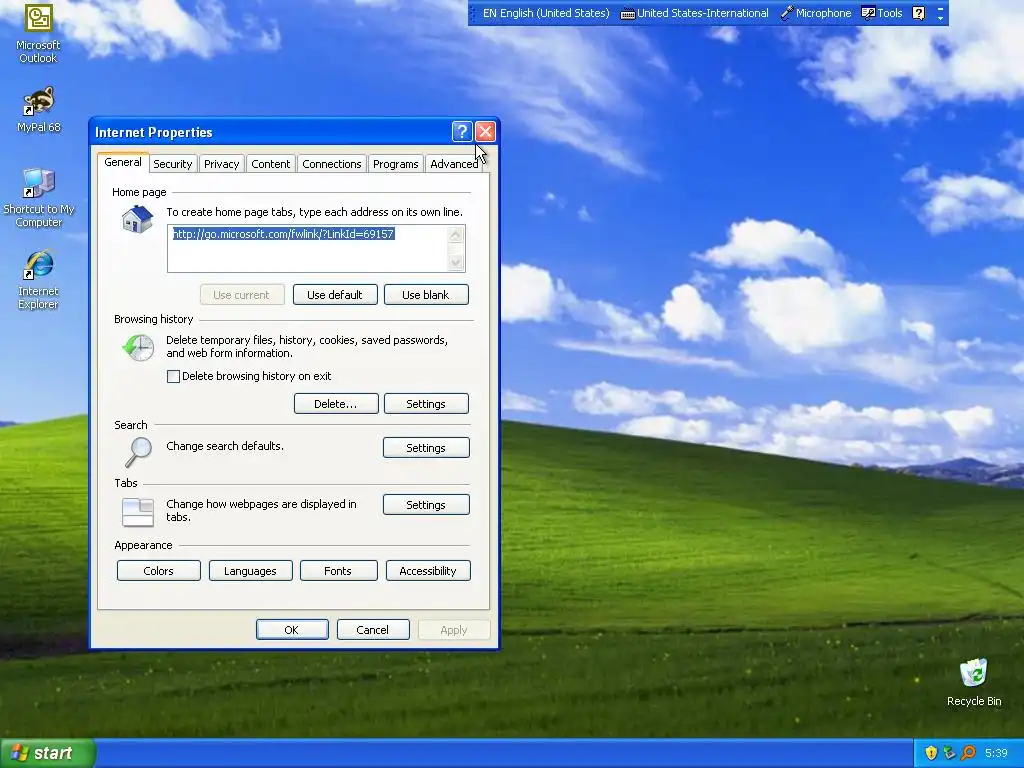This screenshot has width=1024, height=768.
Task: Open the security shield tray icon
Action: click(x=931, y=753)
